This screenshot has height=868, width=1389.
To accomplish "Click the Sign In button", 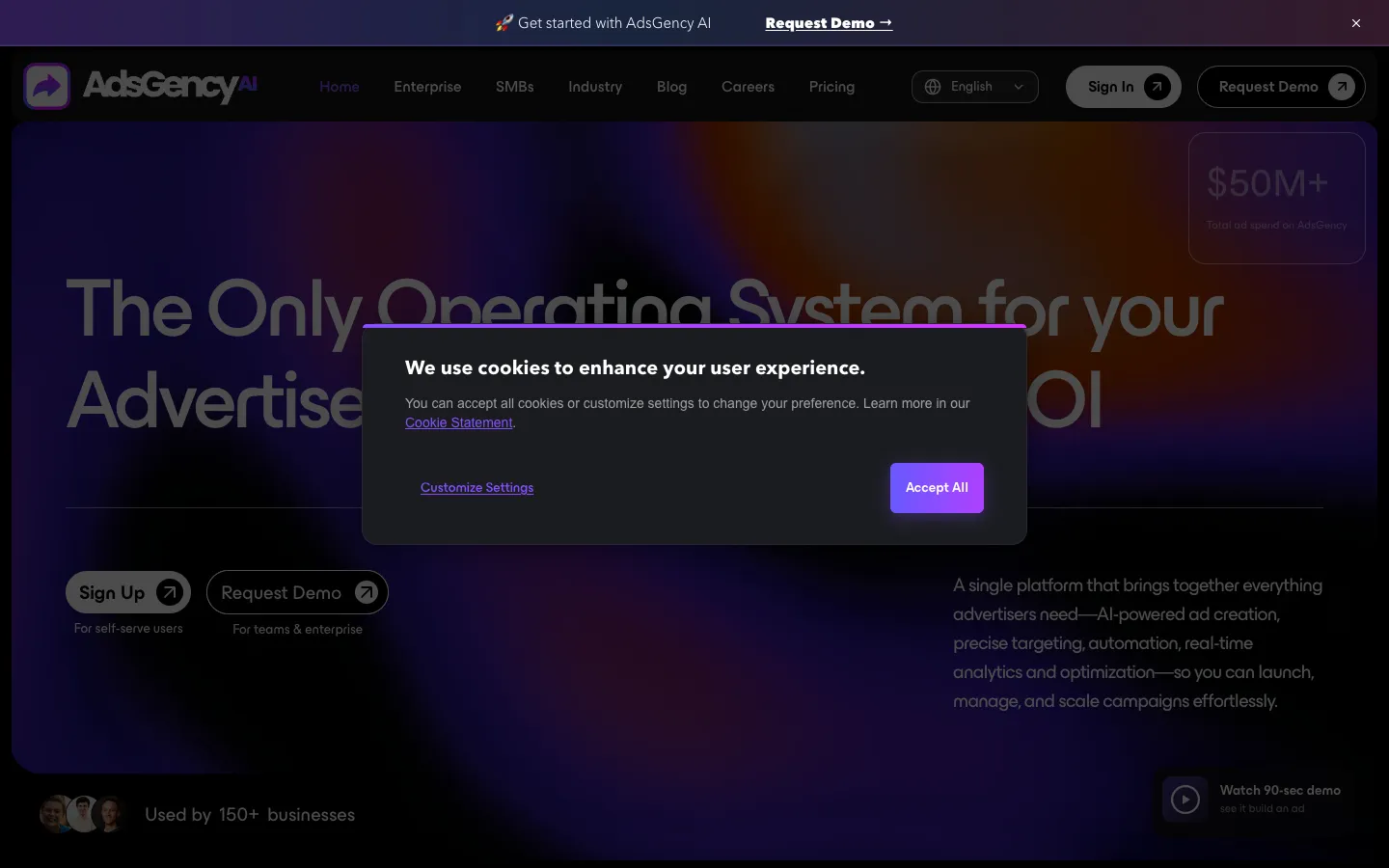I will tap(1124, 87).
